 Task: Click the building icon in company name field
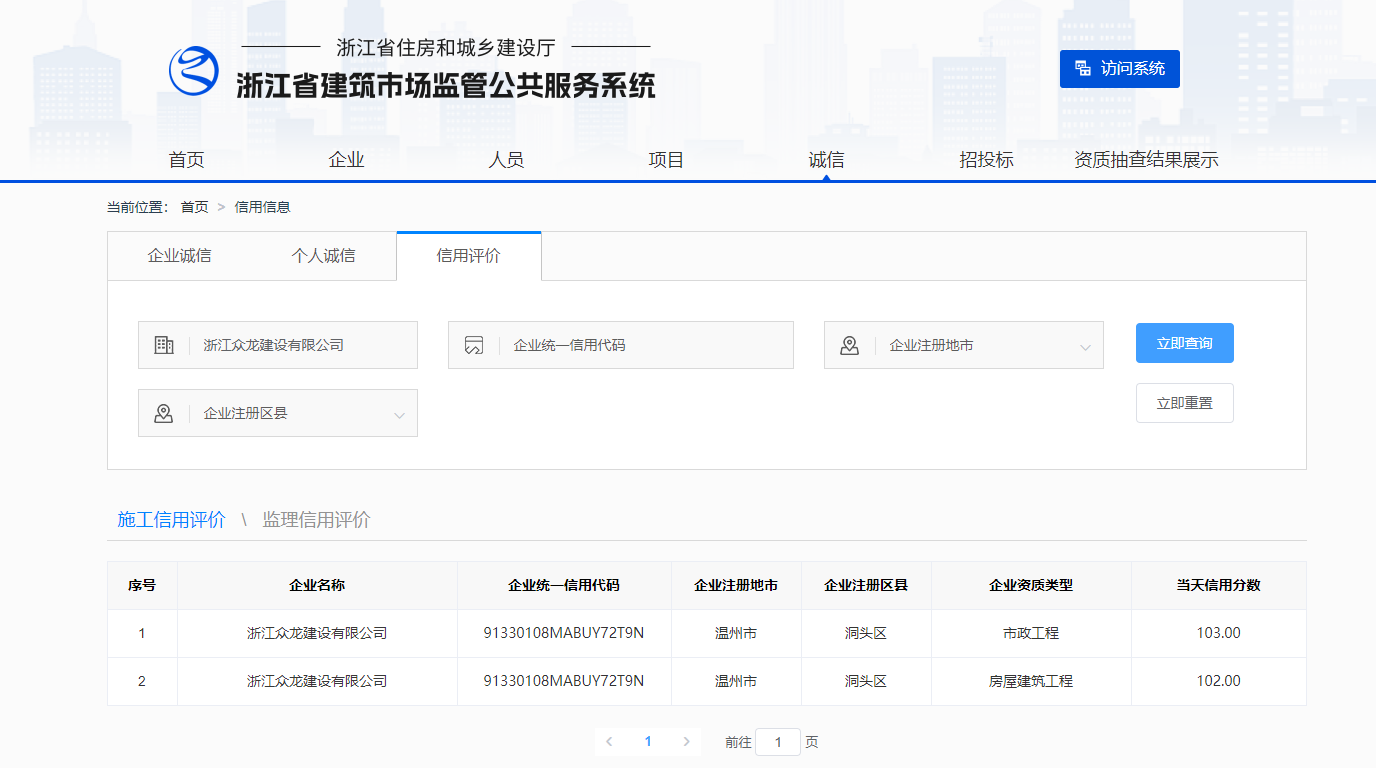pyautogui.click(x=164, y=345)
